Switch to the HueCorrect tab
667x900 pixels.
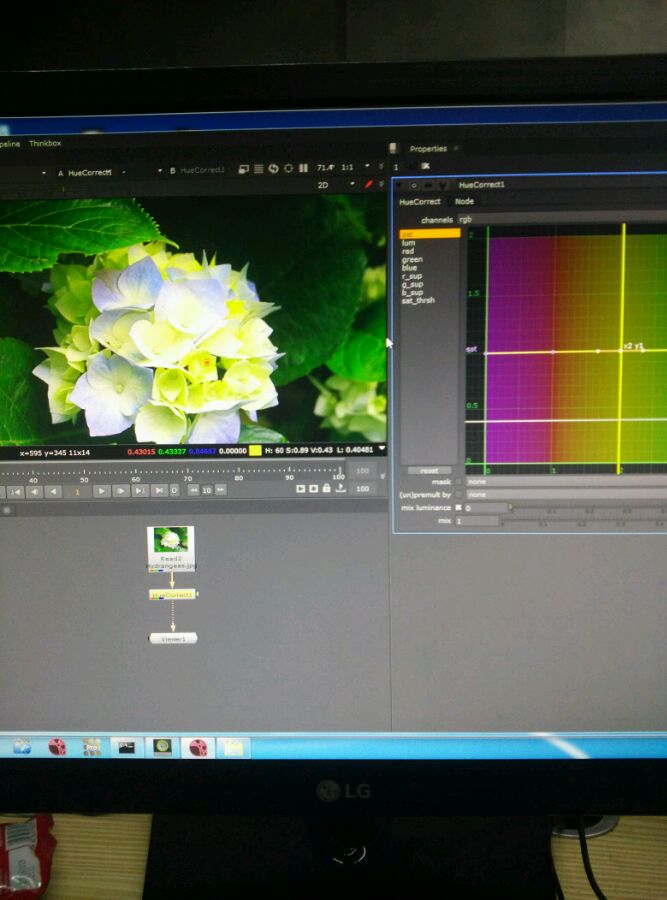pos(420,202)
